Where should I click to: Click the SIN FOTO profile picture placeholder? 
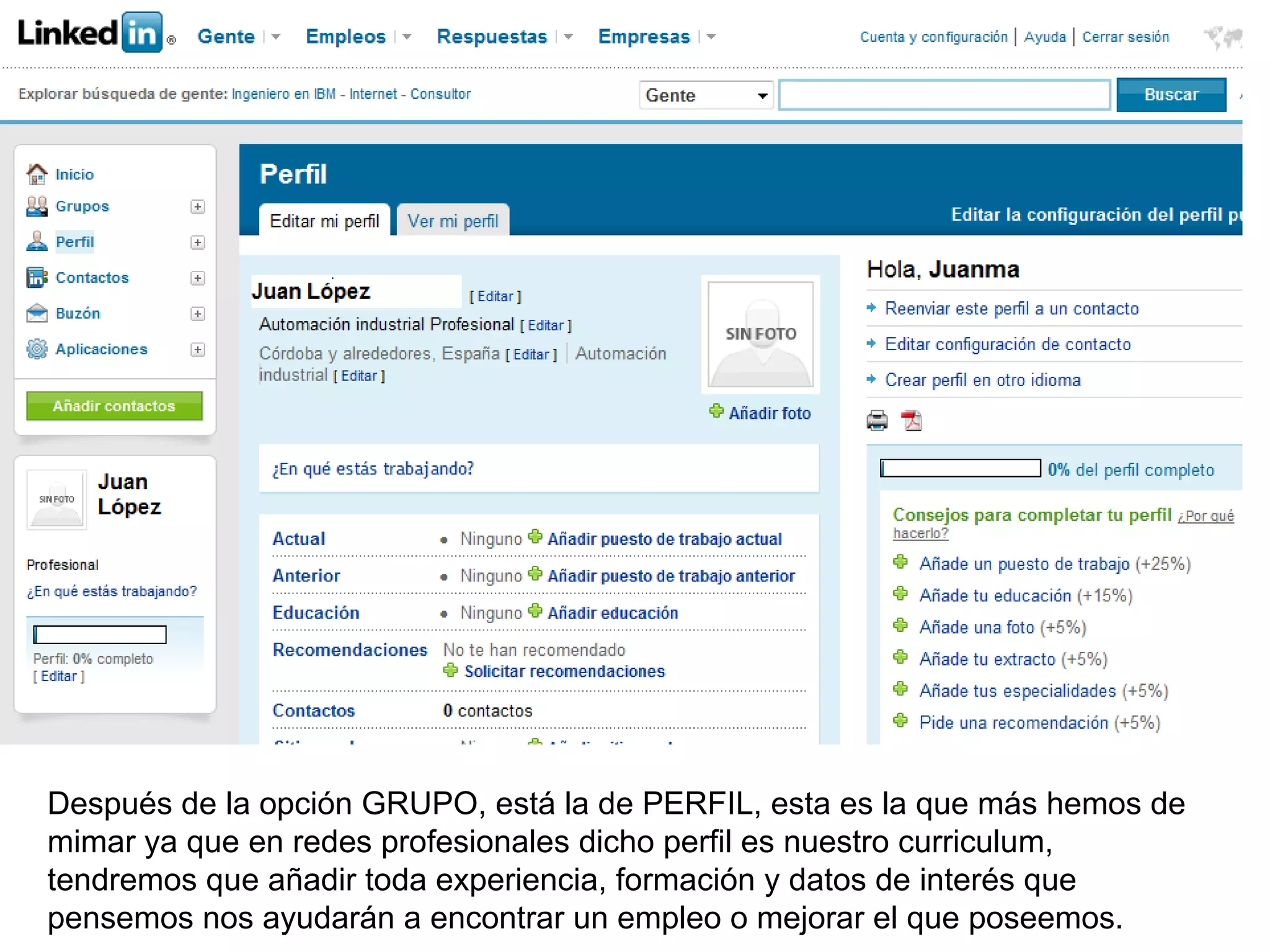[760, 334]
